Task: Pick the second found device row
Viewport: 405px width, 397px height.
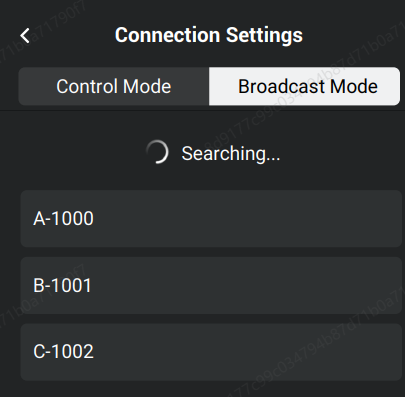Action: pos(211,285)
